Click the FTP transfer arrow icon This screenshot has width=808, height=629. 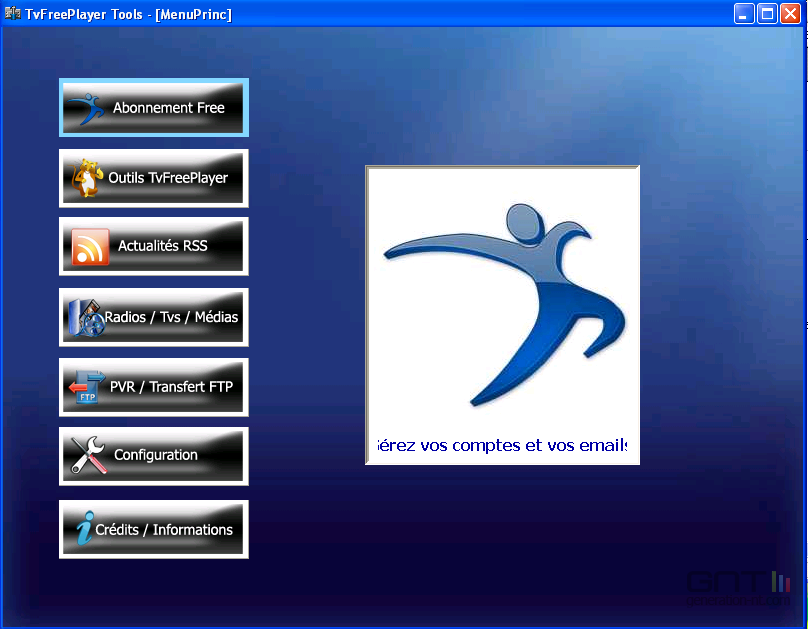tap(87, 387)
